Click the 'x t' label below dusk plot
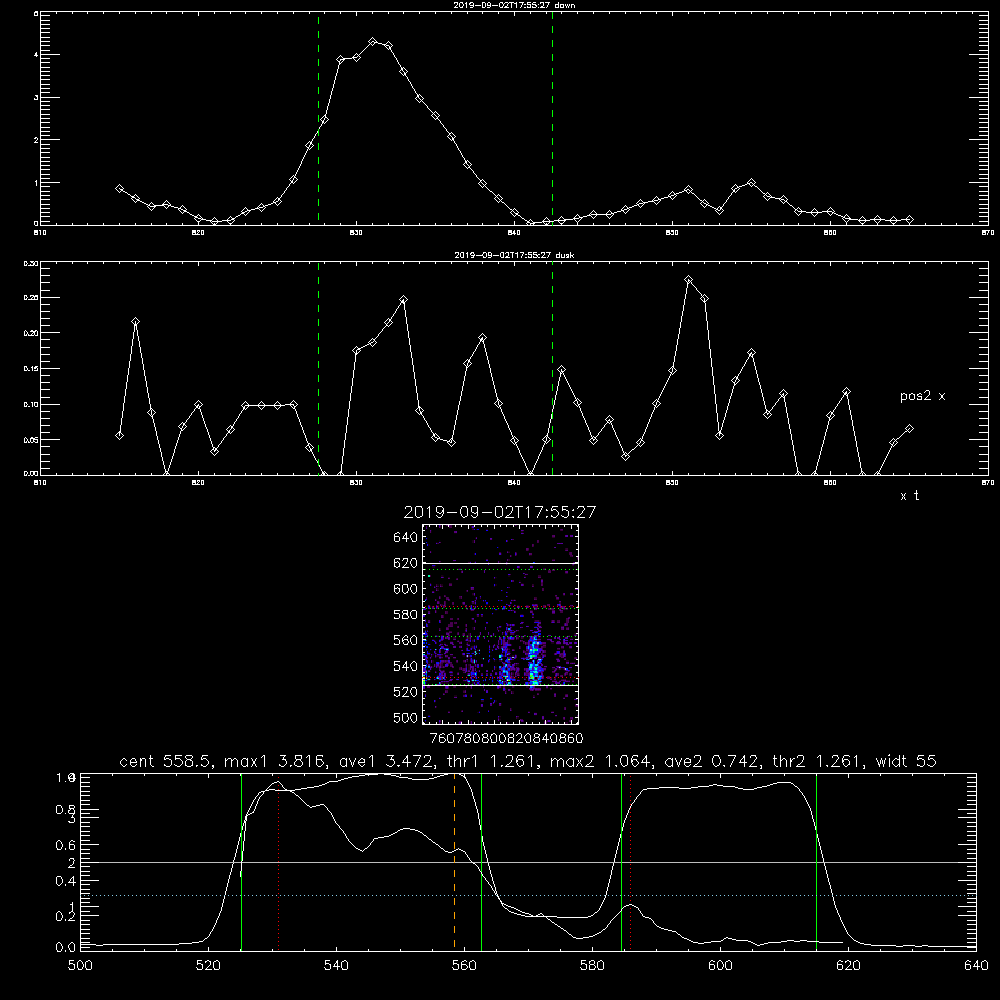 pyautogui.click(x=909, y=496)
